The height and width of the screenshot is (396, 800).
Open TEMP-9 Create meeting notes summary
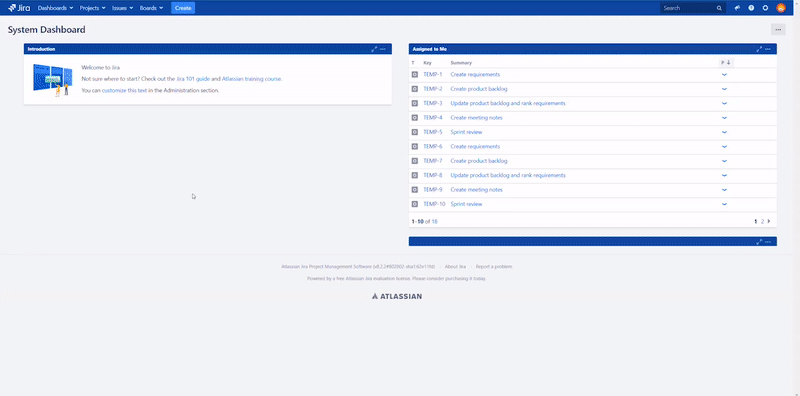tap(477, 189)
